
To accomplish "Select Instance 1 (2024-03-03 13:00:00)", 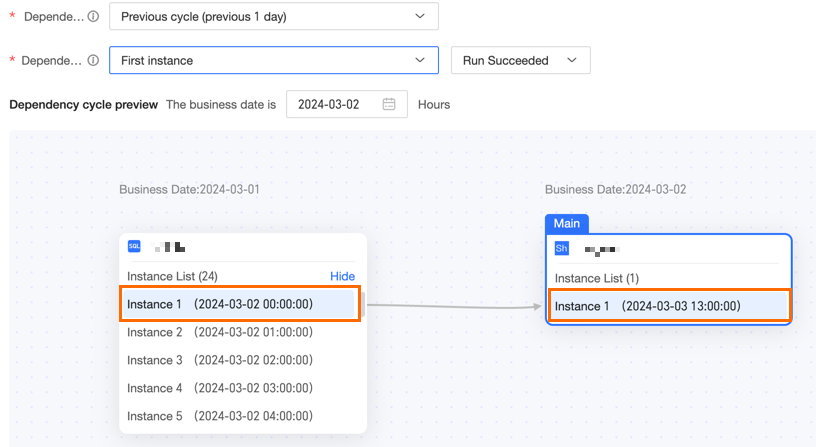I will pyautogui.click(x=669, y=306).
